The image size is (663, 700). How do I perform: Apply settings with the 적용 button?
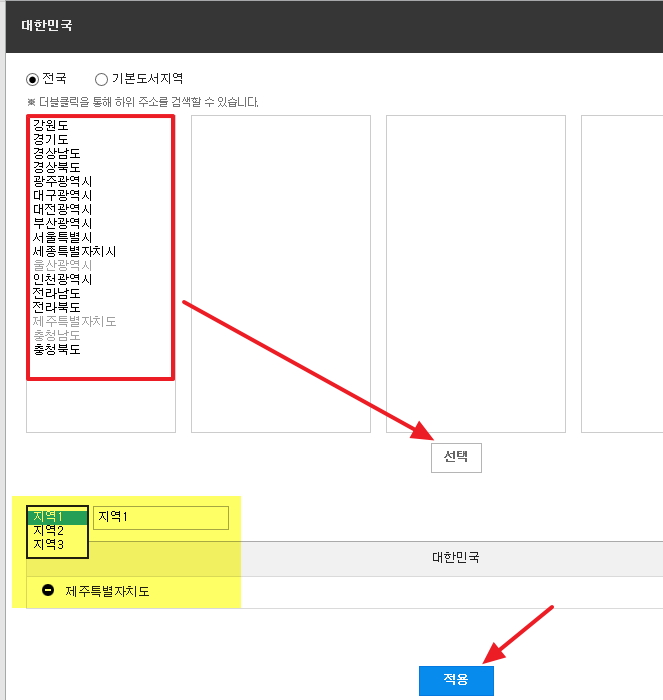tap(456, 680)
